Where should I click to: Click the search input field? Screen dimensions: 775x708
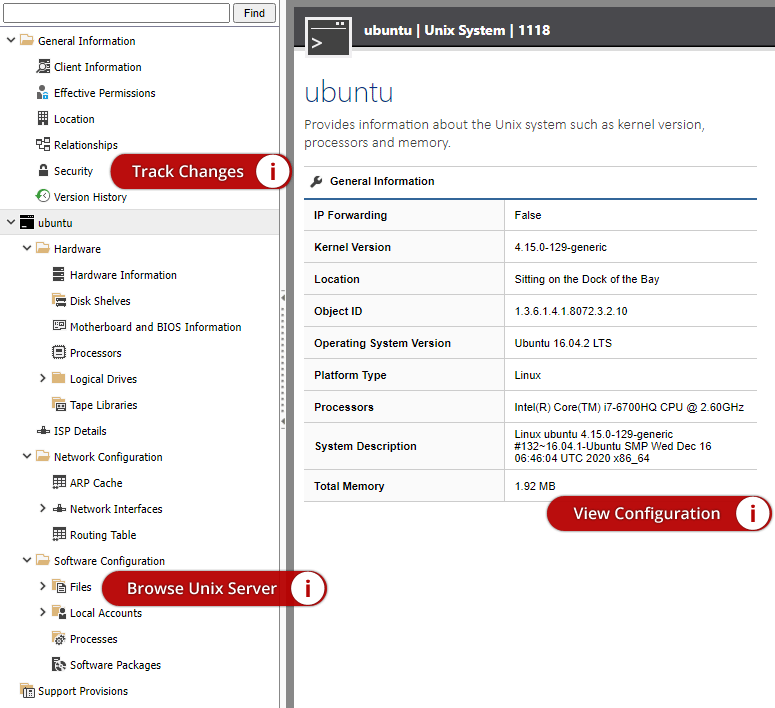[117, 13]
